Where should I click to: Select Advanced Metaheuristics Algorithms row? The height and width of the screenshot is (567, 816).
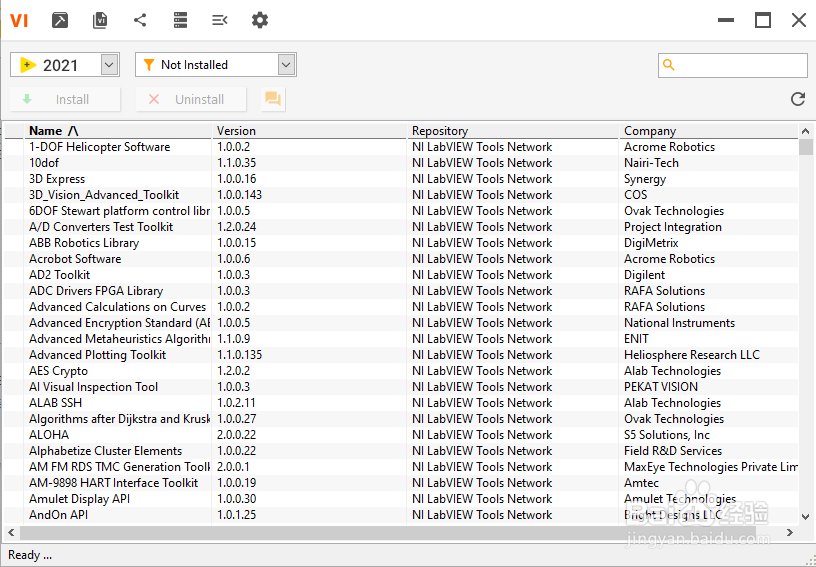point(401,339)
